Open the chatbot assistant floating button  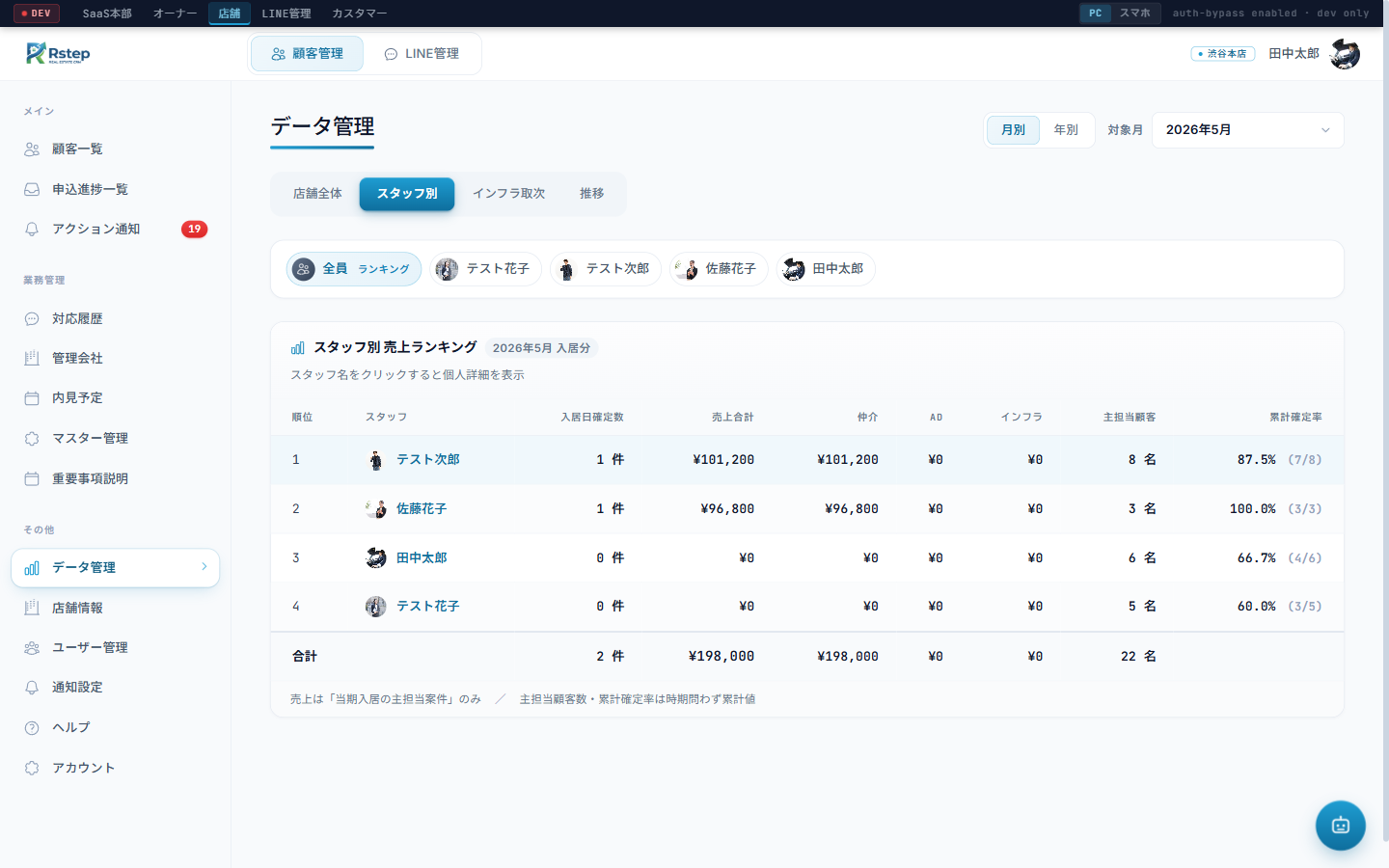[x=1341, y=826]
